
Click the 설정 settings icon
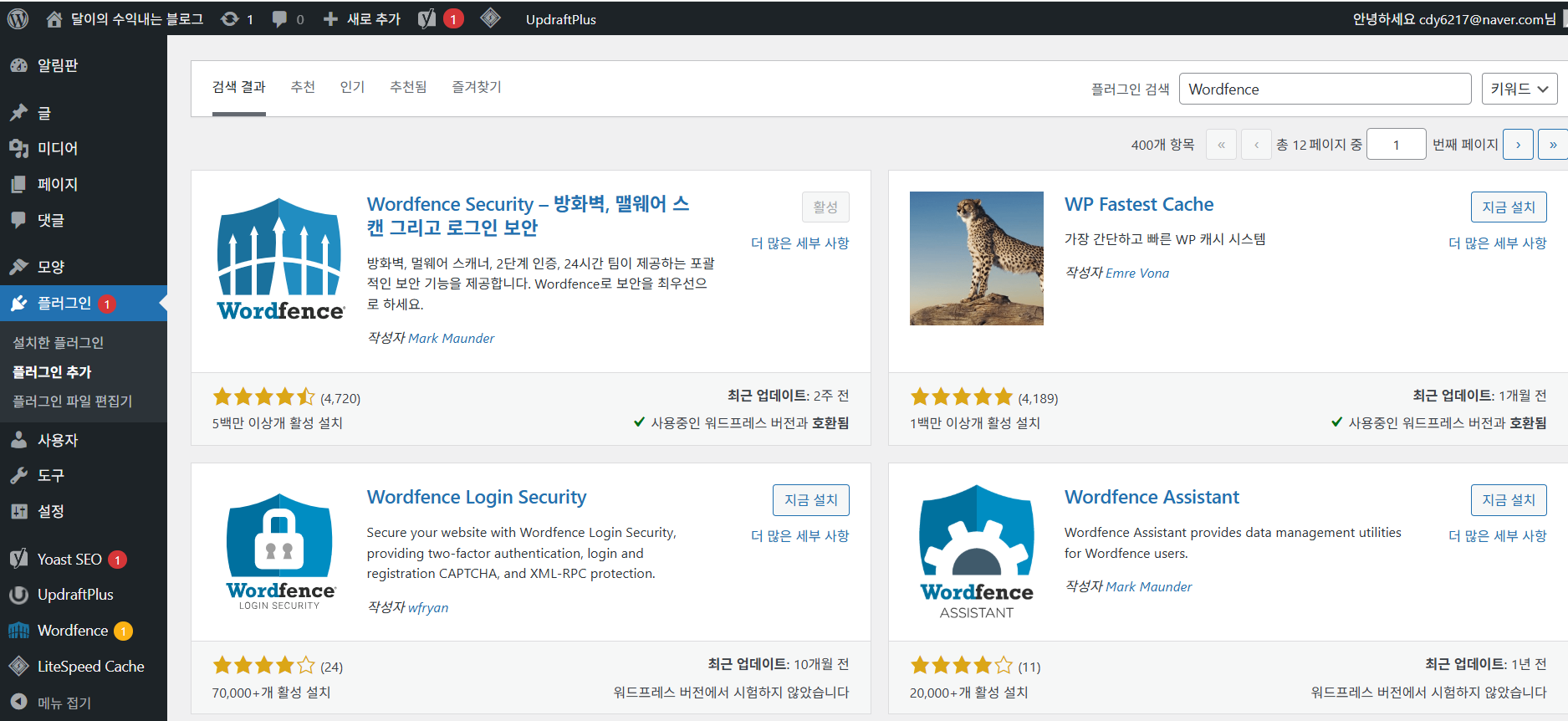click(x=18, y=511)
